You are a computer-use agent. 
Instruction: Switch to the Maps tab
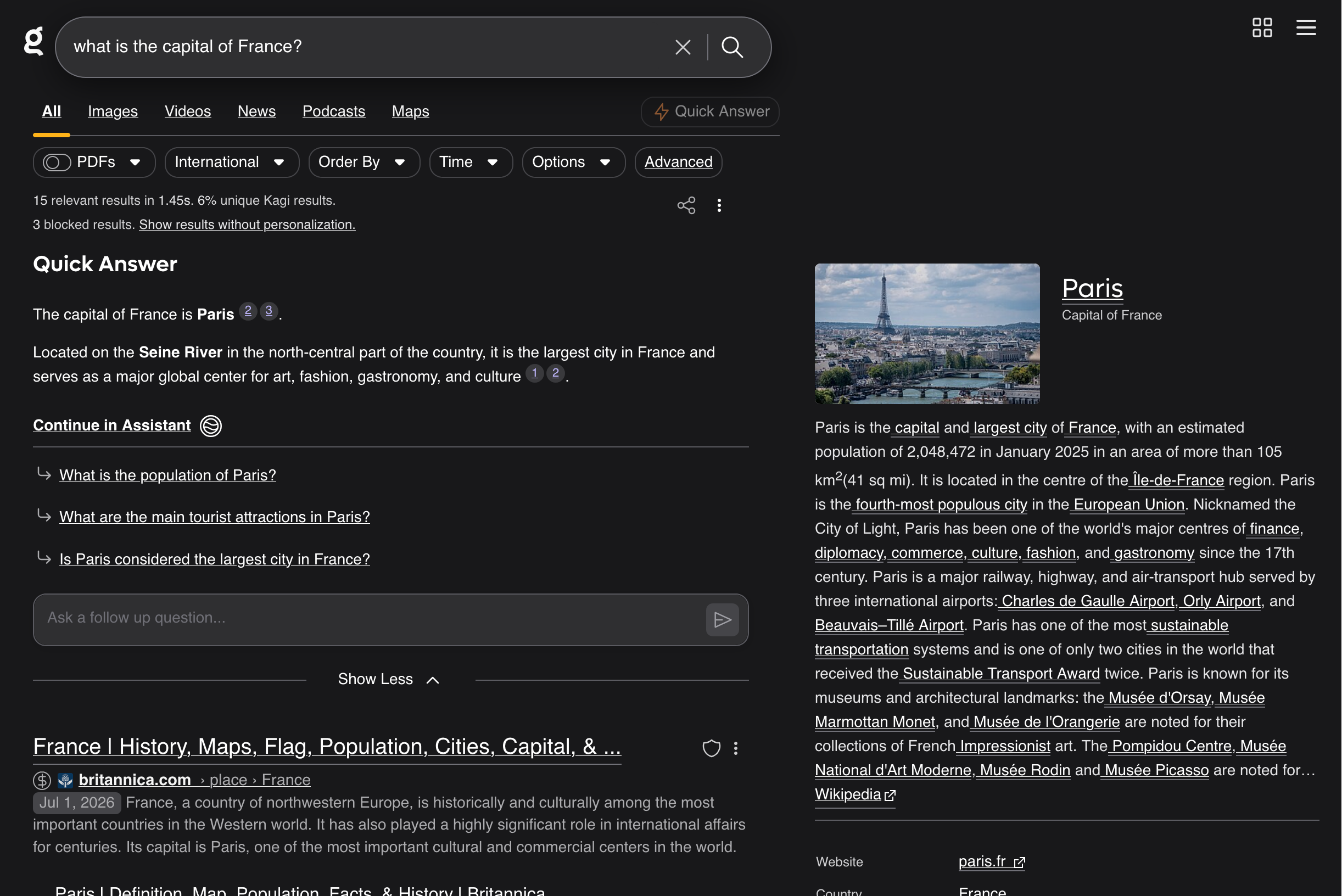tap(410, 111)
